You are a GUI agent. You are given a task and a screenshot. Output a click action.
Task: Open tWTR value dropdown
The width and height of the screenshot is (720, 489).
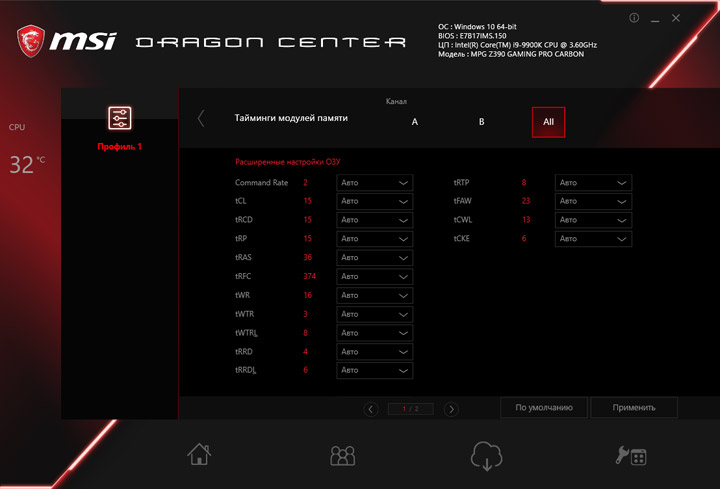pos(375,314)
